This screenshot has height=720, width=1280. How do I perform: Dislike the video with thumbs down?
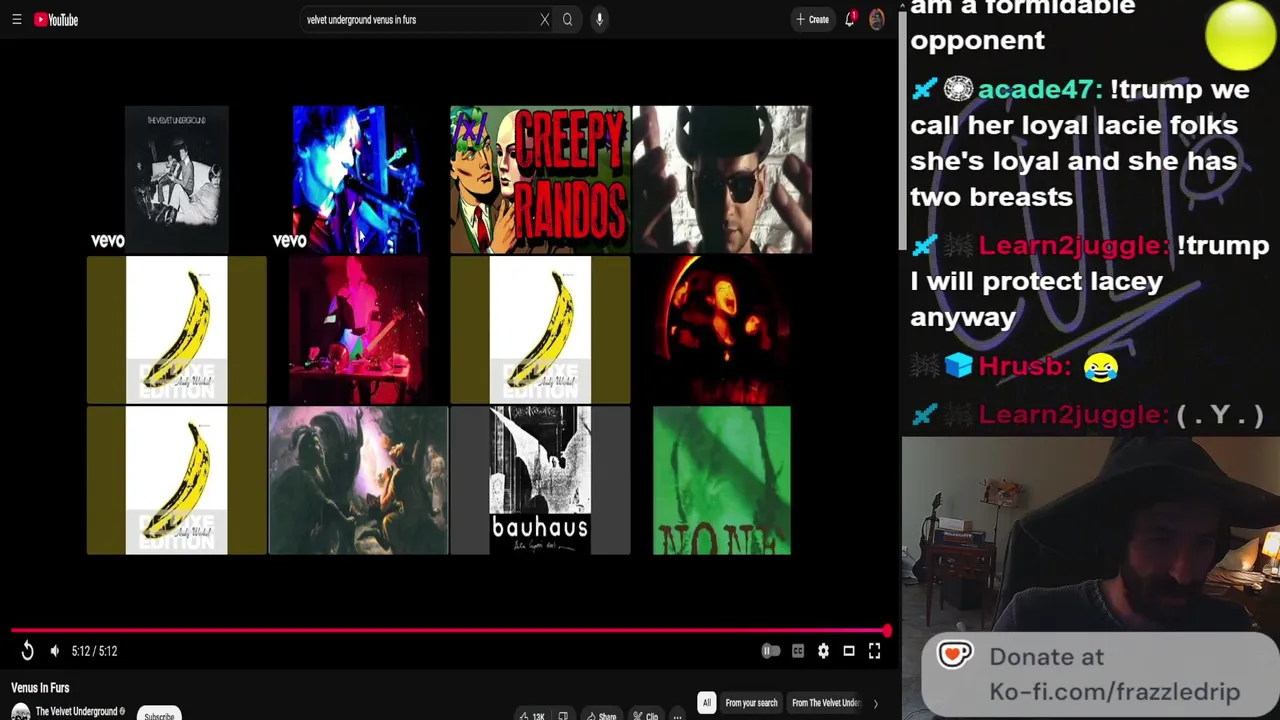563,716
